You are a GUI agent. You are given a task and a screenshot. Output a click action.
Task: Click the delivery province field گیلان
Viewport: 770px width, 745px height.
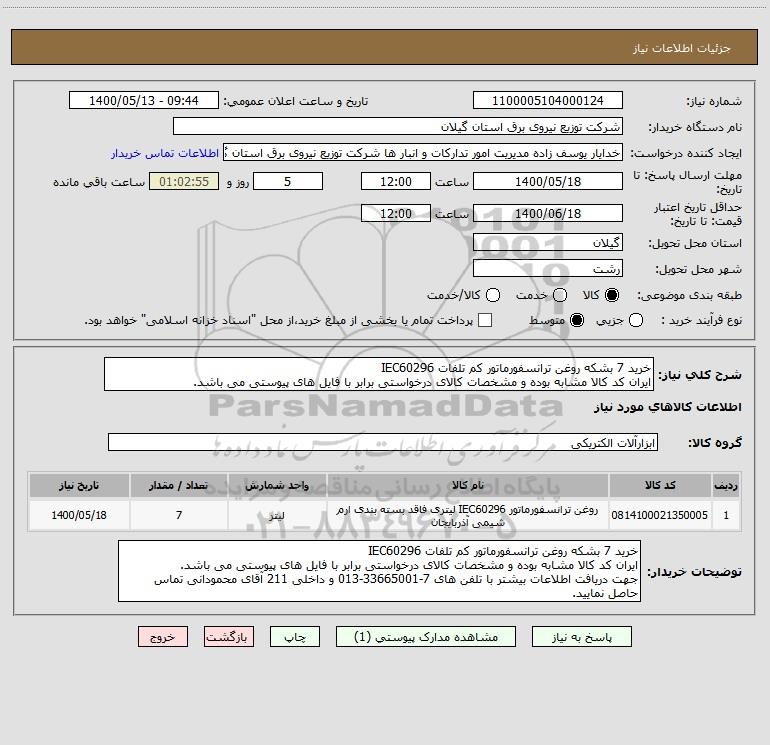point(548,243)
